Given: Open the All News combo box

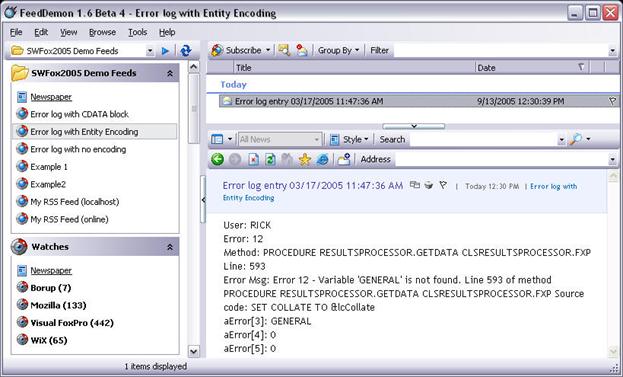Looking at the screenshot, I should pyautogui.click(x=280, y=139).
